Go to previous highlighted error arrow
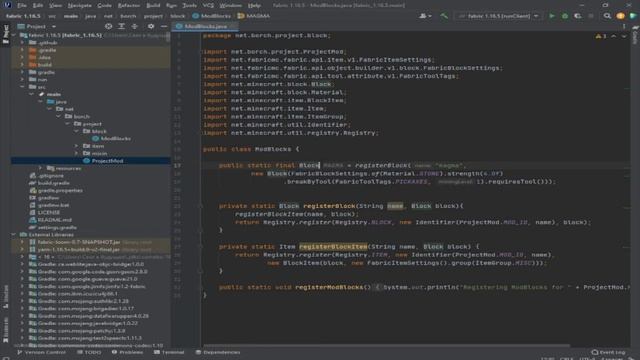Viewport: 640px width, 360px height. [x=613, y=36]
